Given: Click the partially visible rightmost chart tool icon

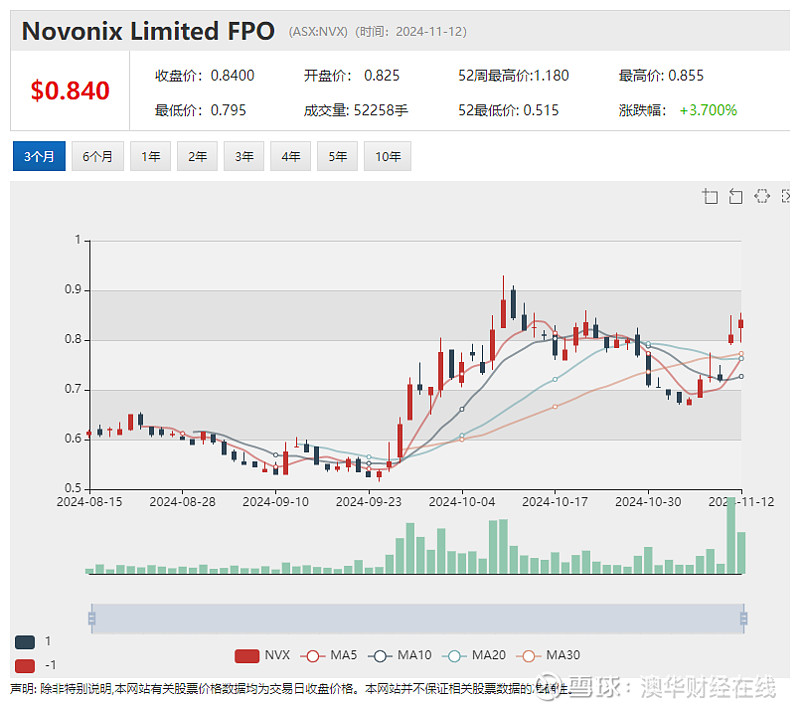Looking at the screenshot, I should pos(786,196).
